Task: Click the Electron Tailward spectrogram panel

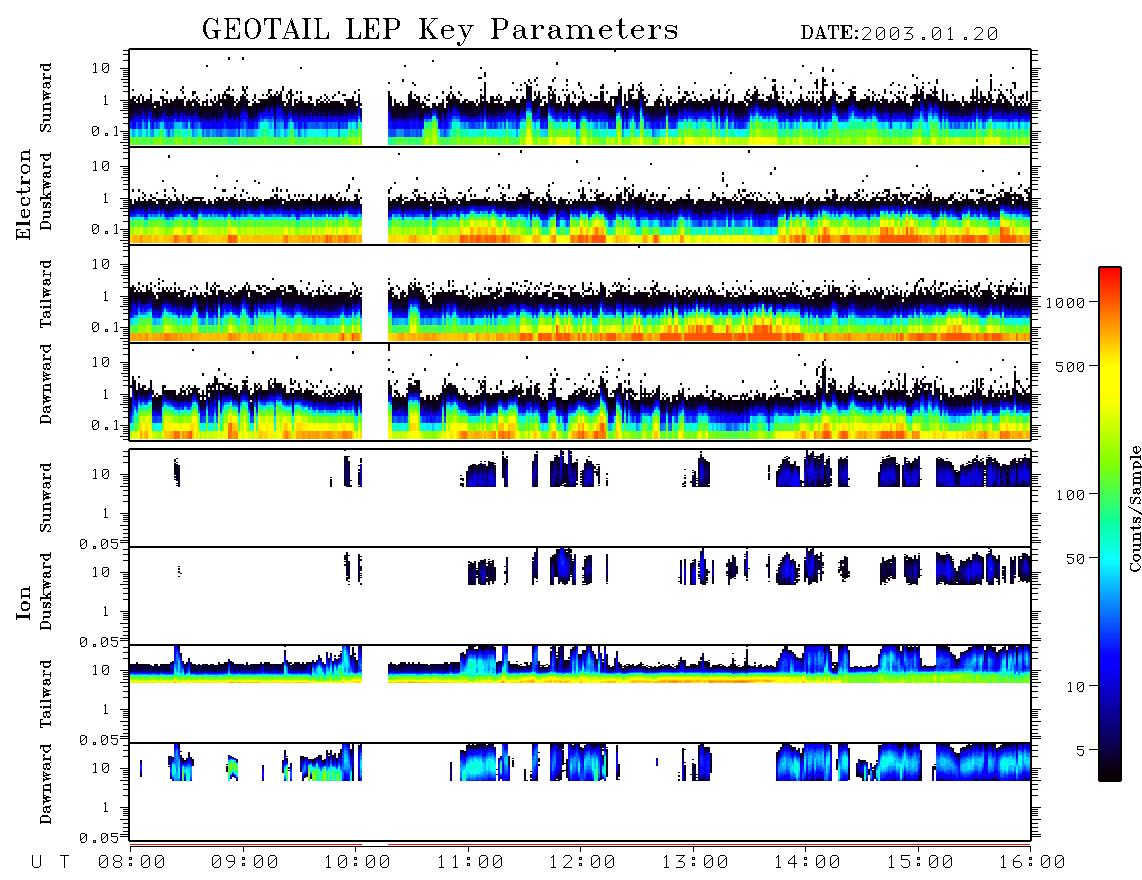Action: coord(580,294)
